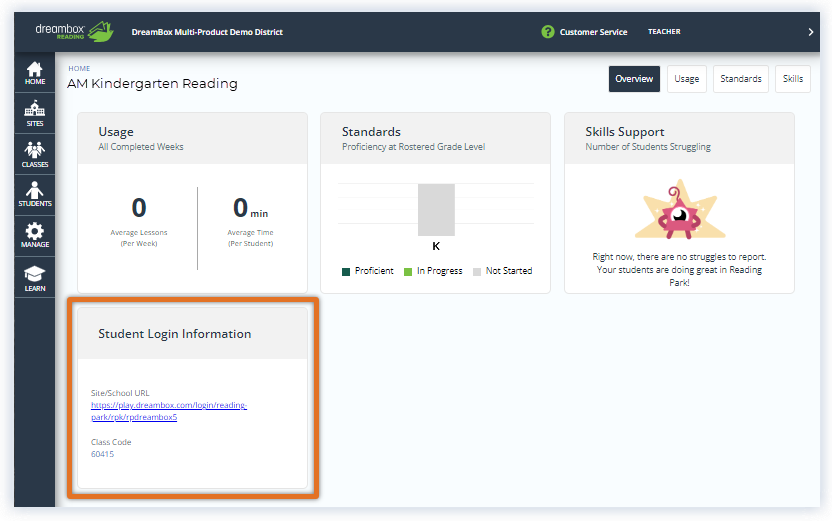Click the AM Kindergarten Reading title
This screenshot has width=832, height=521.
pos(152,84)
